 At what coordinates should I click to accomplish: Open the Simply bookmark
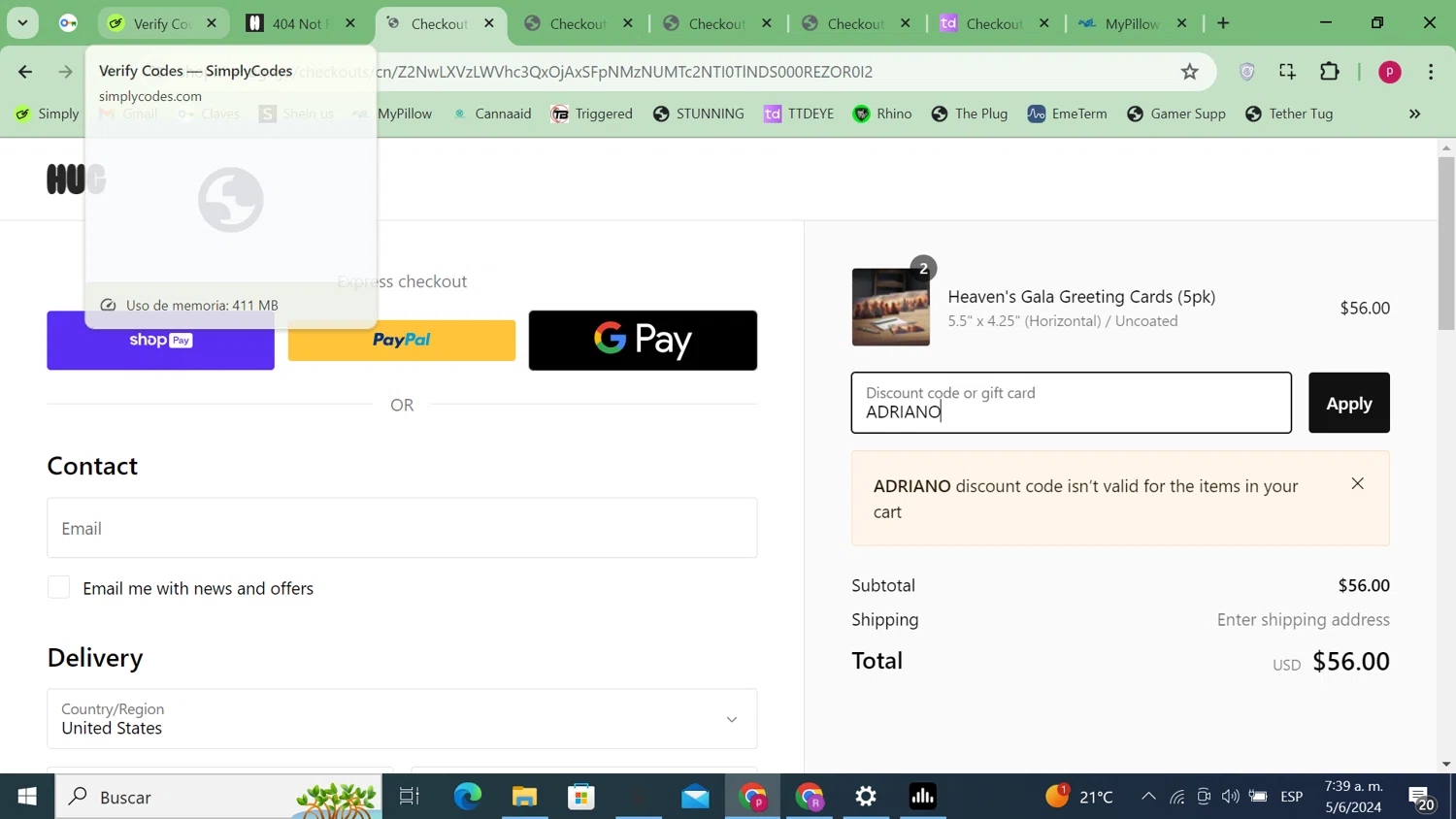[48, 114]
